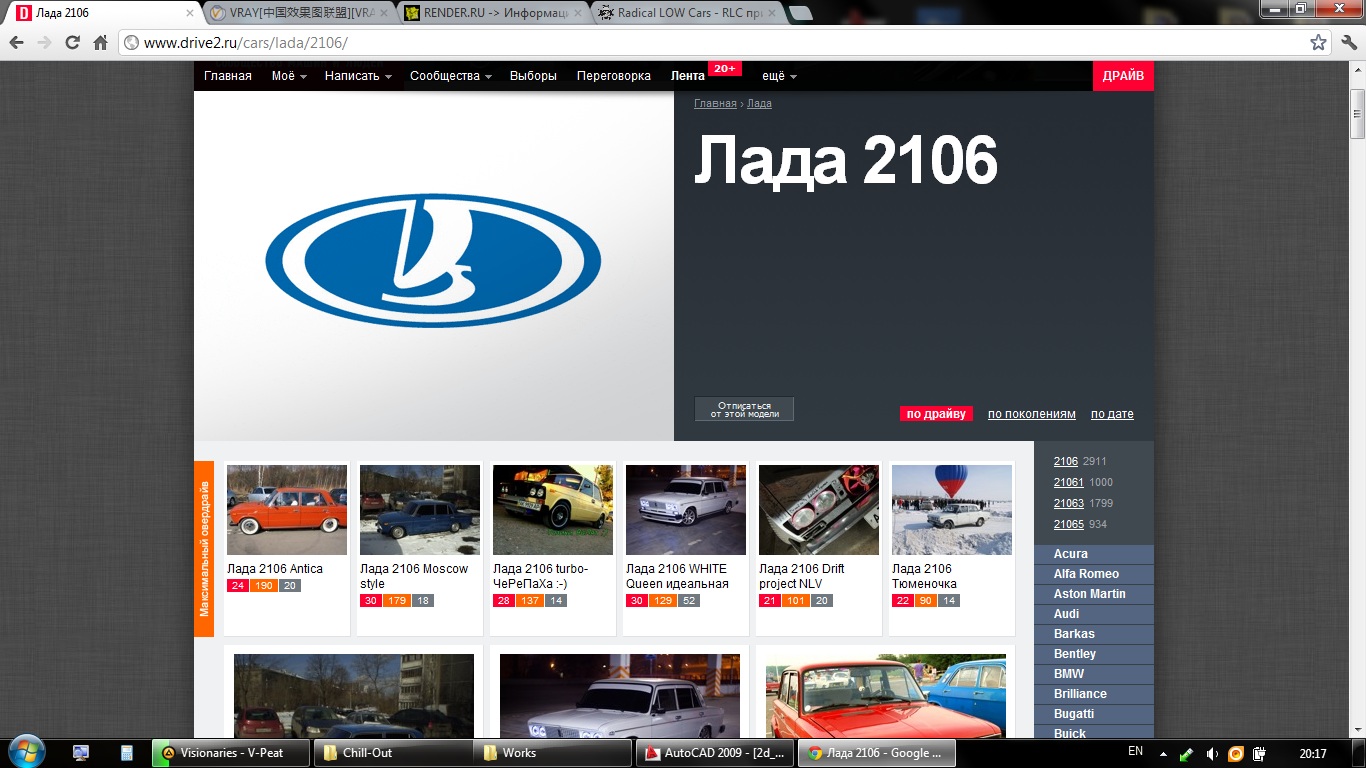
Task: Click the browser forward arrow
Action: click(x=44, y=43)
